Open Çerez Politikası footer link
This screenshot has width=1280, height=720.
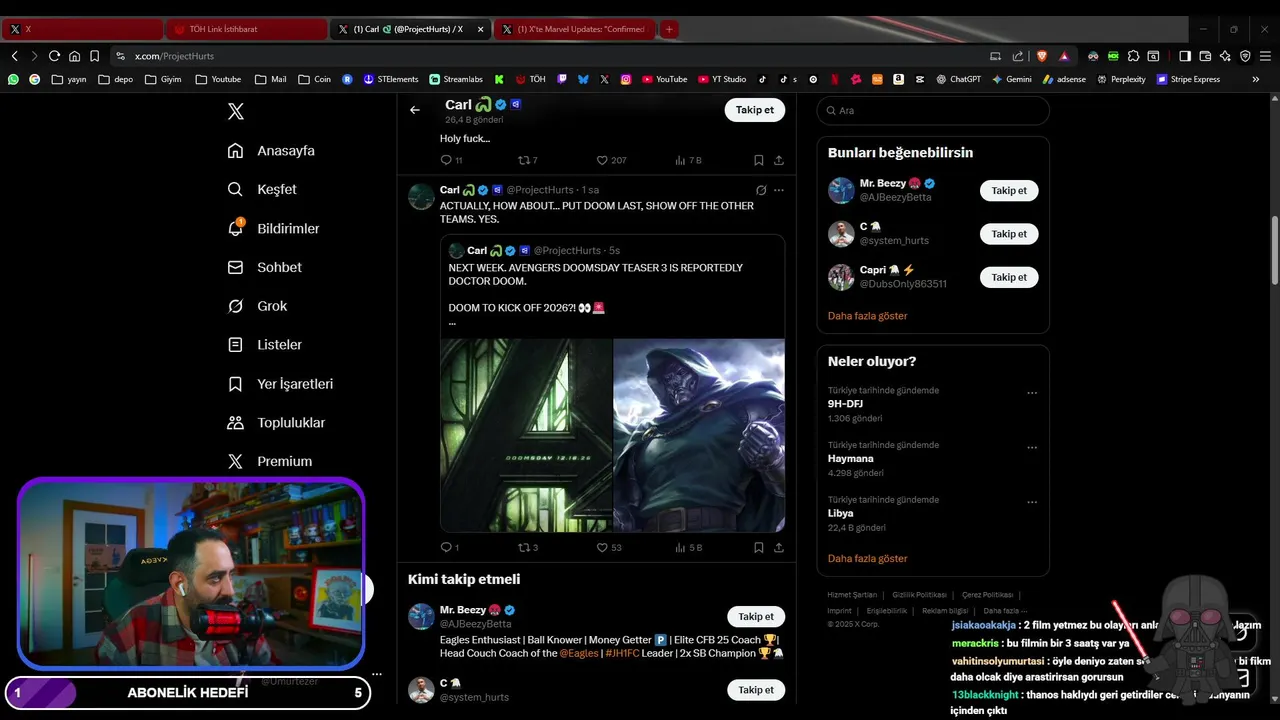[987, 595]
